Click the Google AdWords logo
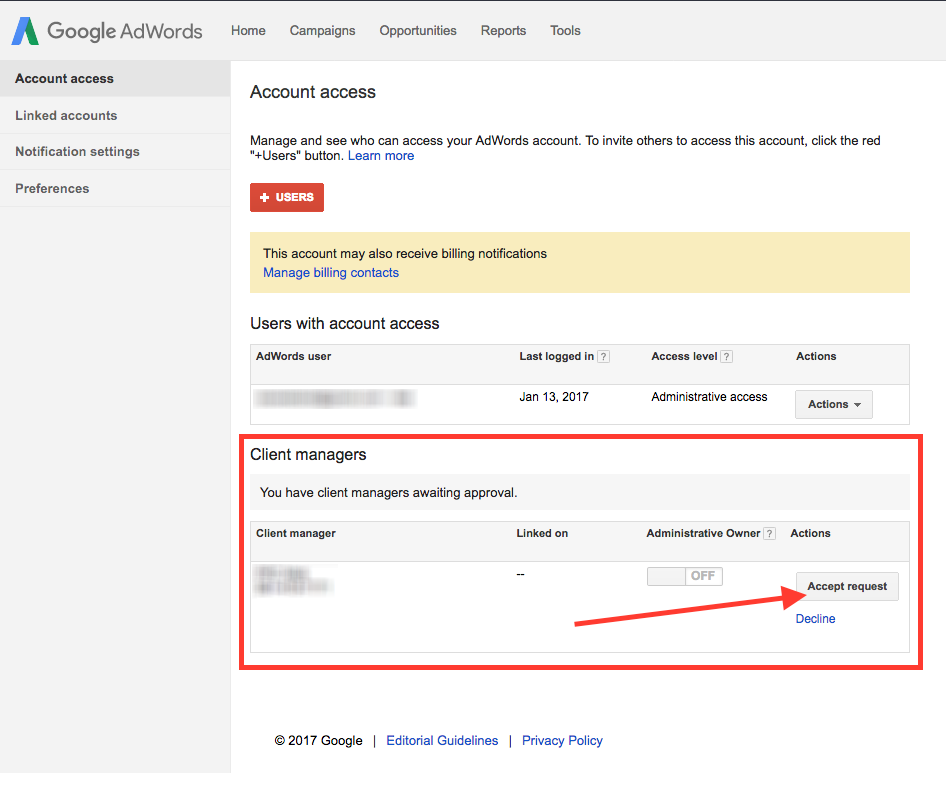The height and width of the screenshot is (788, 946). [107, 31]
